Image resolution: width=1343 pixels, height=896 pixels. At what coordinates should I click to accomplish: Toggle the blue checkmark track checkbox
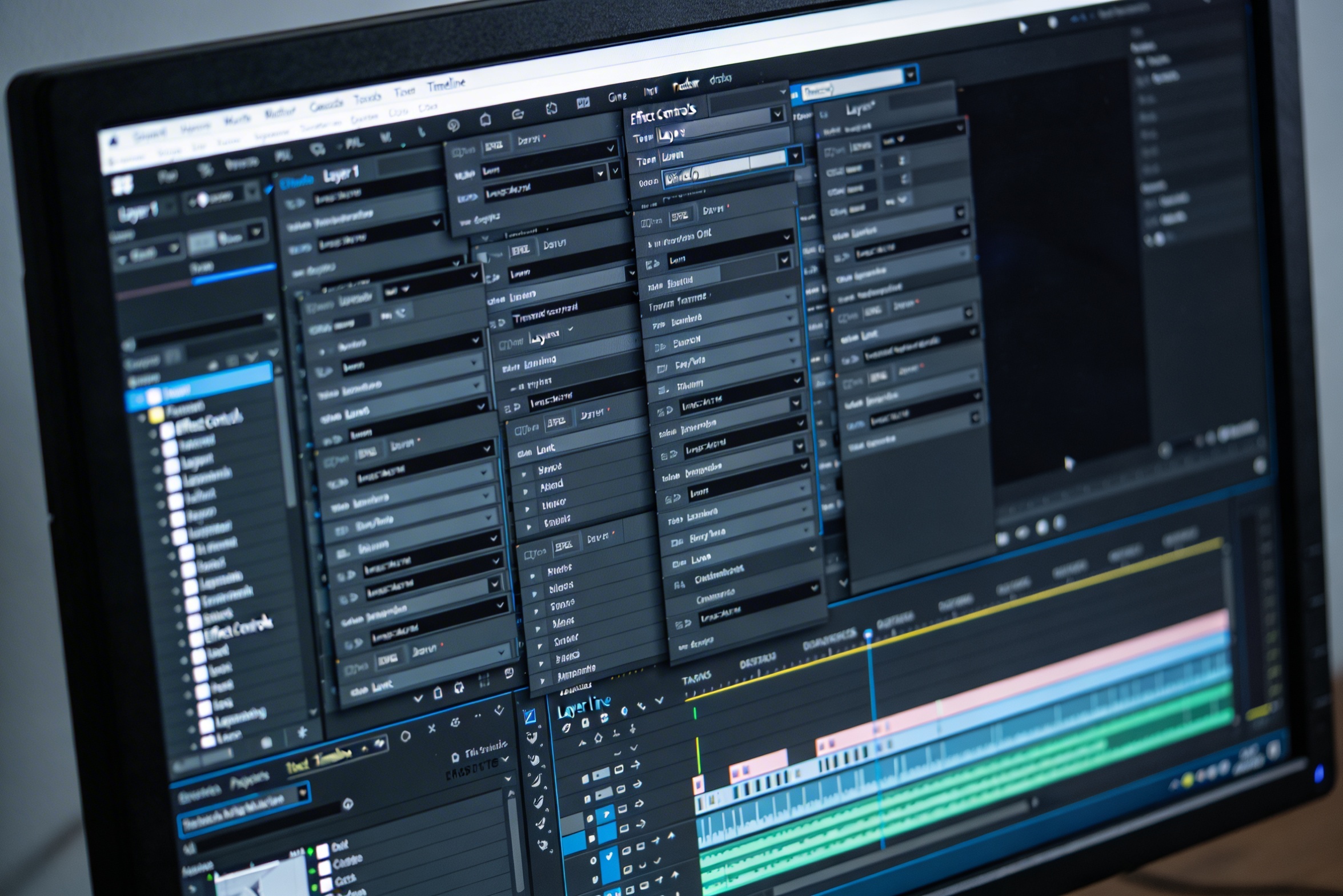608,855
